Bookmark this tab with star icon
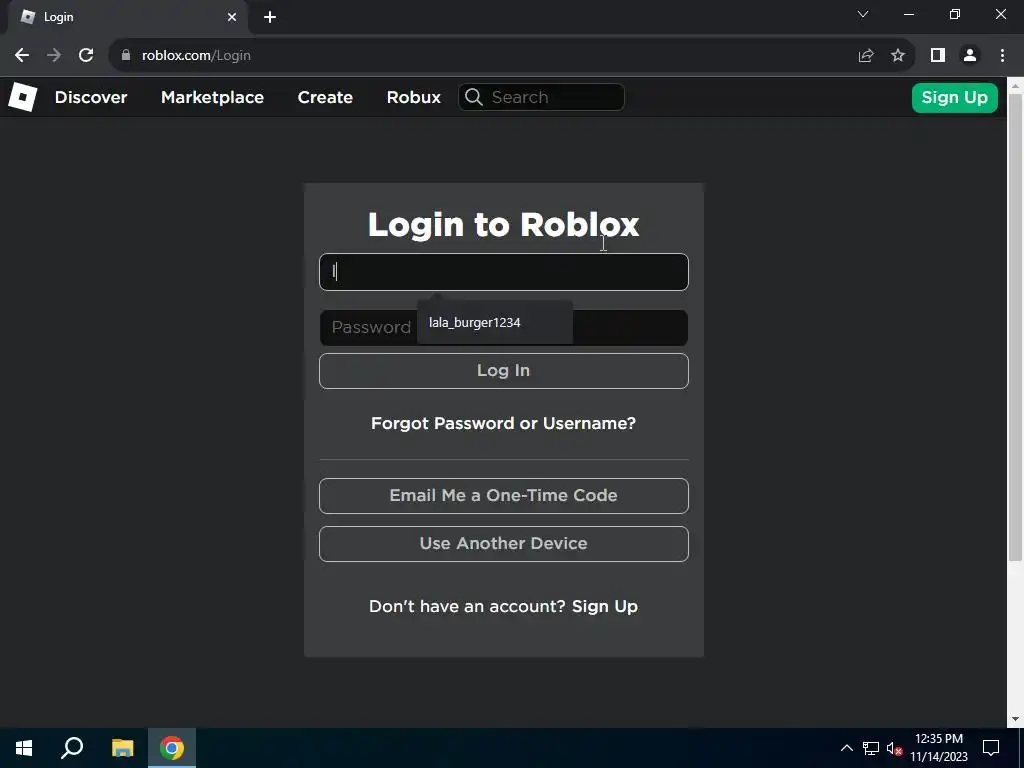 pos(898,56)
